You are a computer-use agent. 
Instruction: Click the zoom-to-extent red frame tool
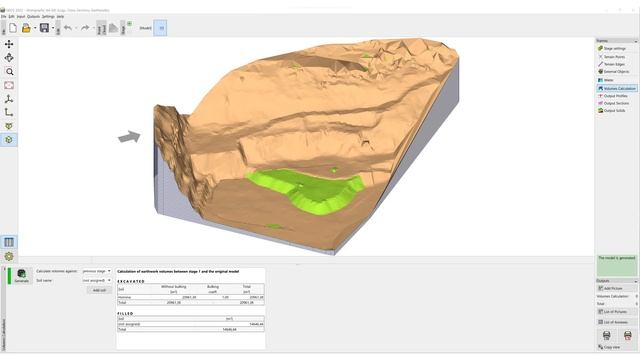pos(9,85)
